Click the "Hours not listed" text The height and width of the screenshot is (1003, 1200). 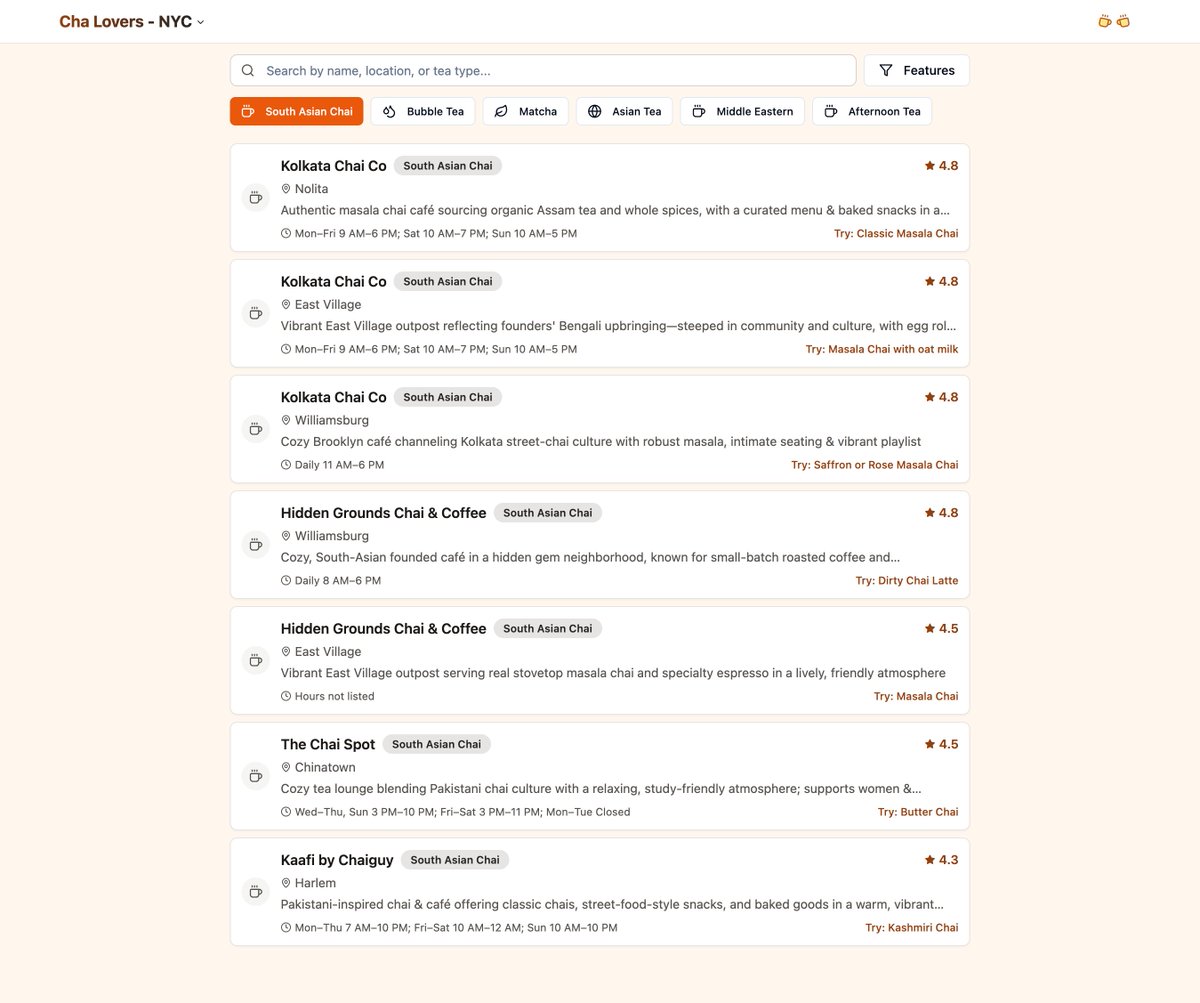[x=335, y=696]
